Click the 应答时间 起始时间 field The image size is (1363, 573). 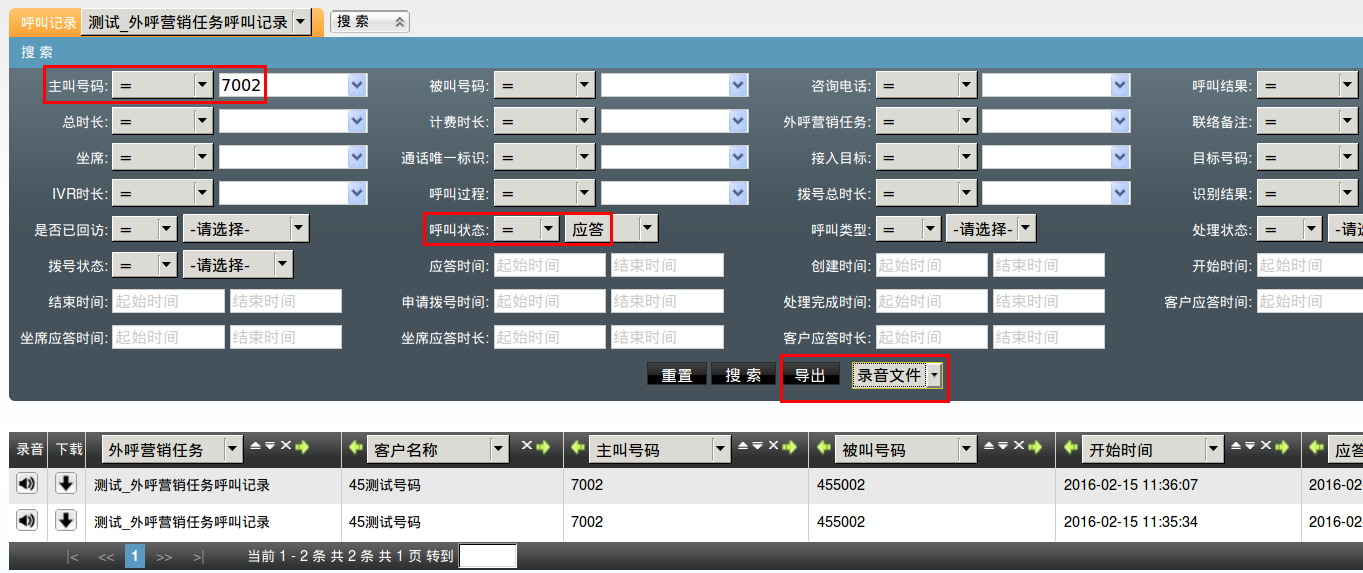click(x=549, y=265)
